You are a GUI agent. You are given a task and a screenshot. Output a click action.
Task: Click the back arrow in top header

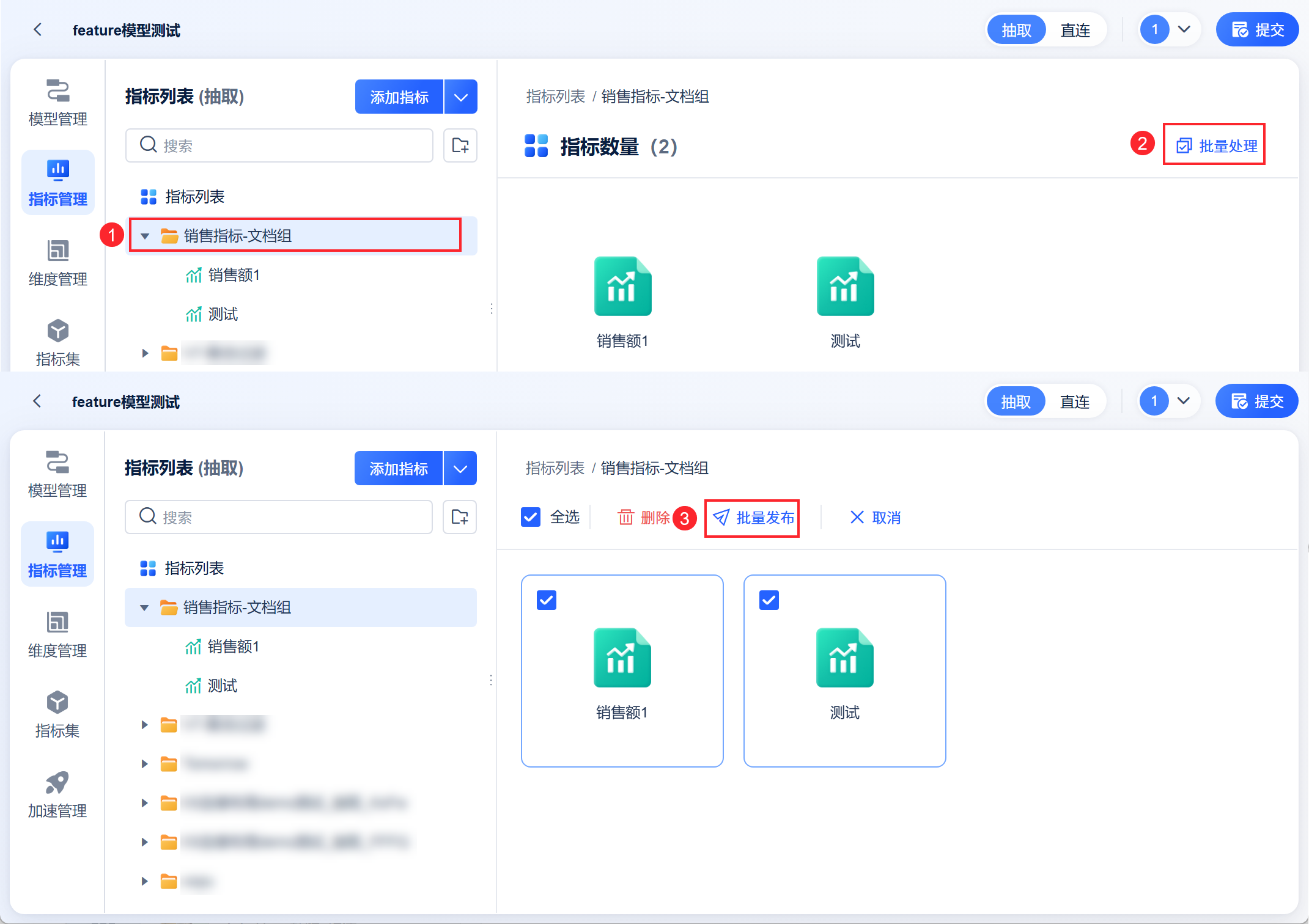(x=38, y=29)
